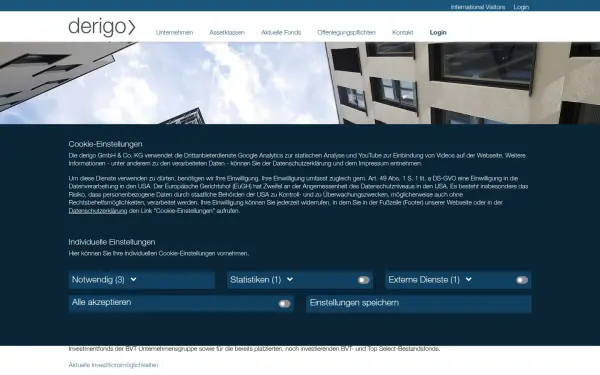Click the derigo logo
The height and width of the screenshot is (375, 600).
102,27
